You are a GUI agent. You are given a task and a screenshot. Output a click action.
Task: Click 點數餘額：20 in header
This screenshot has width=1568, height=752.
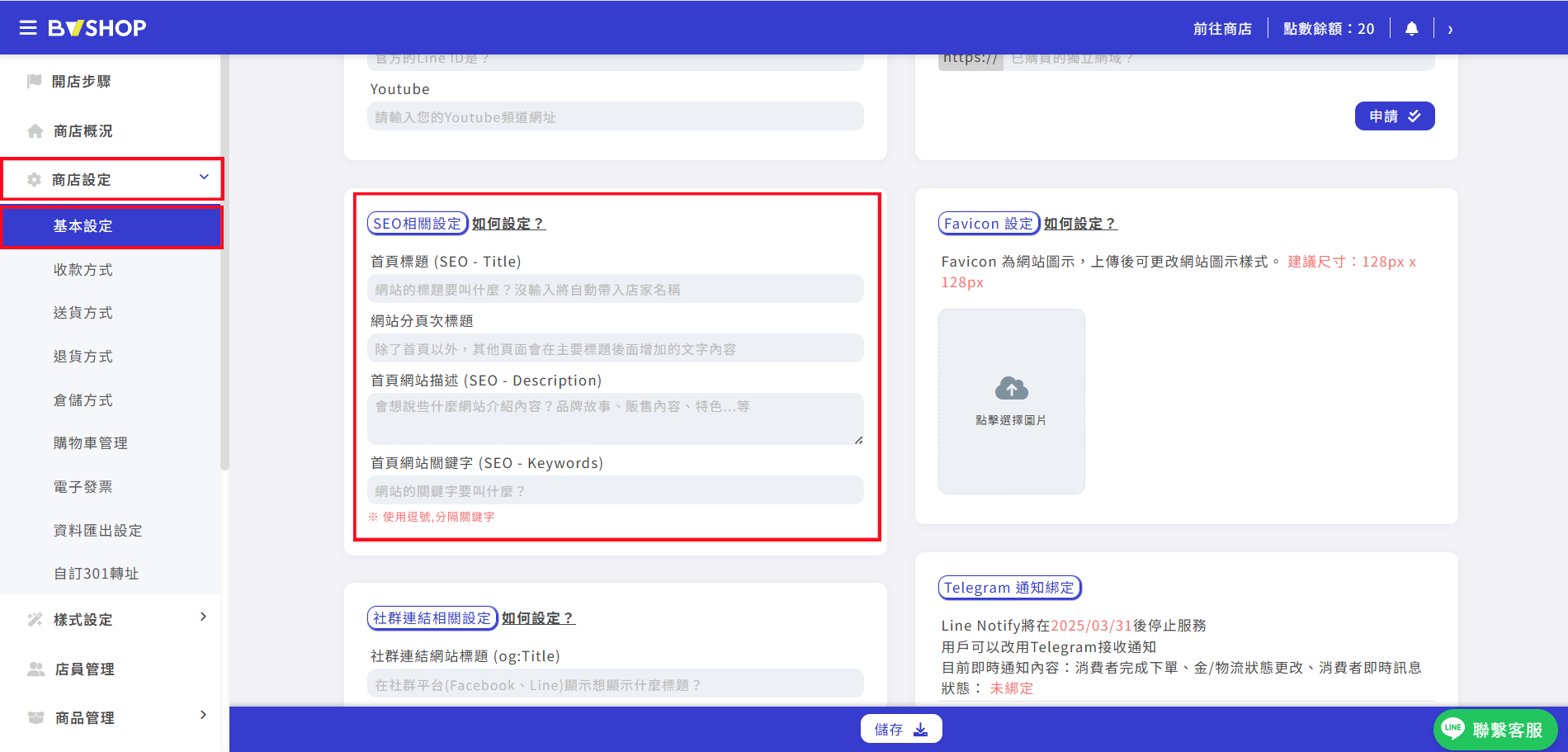tap(1329, 29)
